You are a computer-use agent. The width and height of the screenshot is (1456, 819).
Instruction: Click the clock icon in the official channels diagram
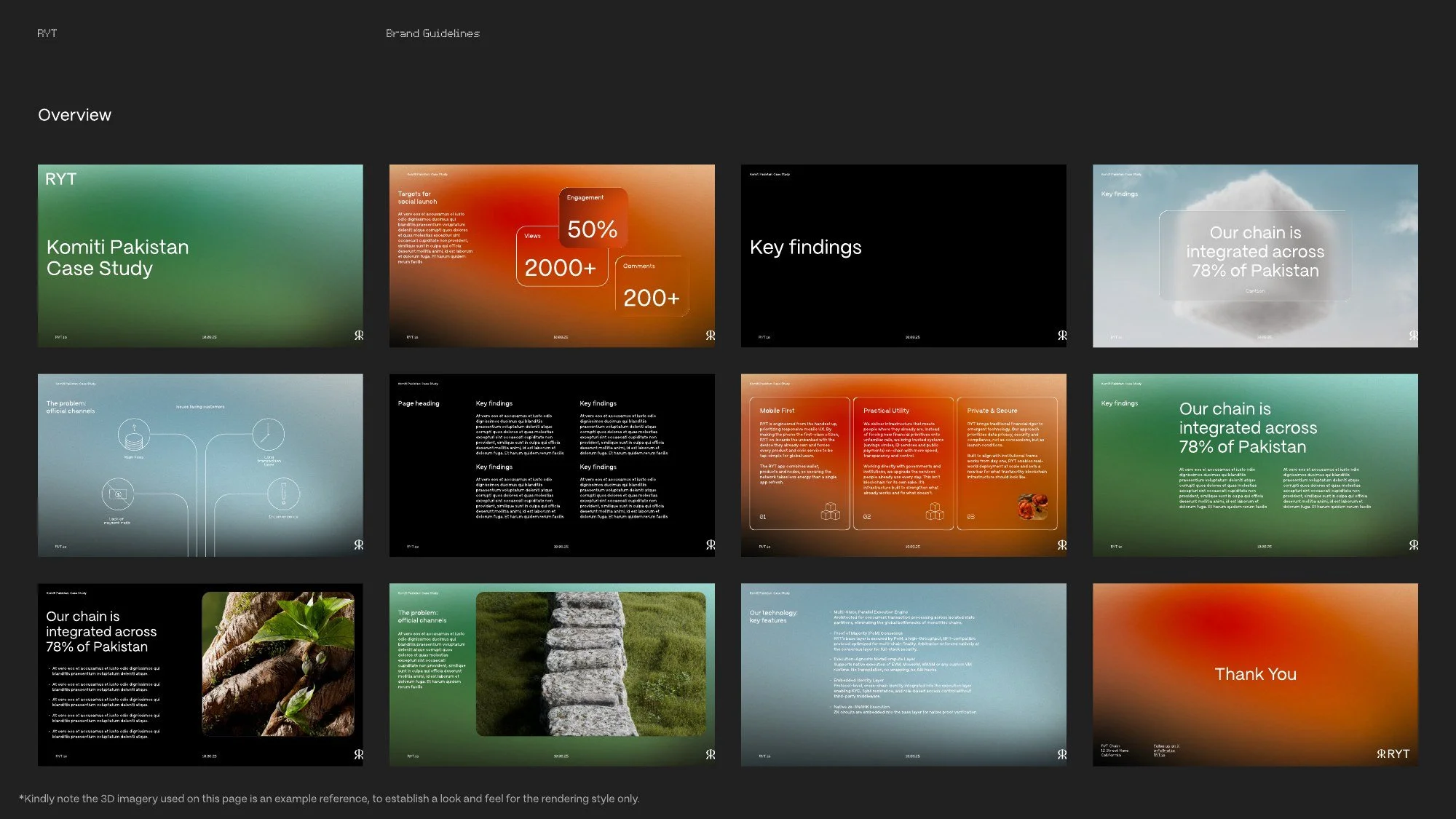click(x=268, y=435)
